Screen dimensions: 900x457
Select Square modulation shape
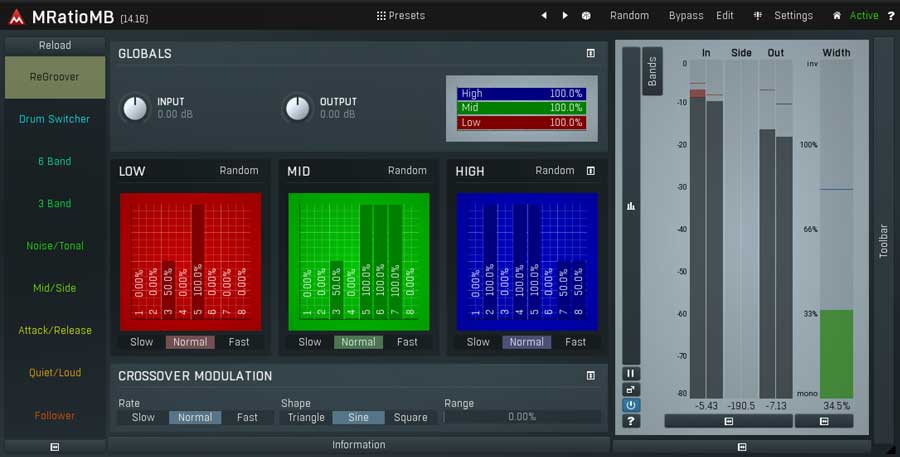(x=410, y=417)
